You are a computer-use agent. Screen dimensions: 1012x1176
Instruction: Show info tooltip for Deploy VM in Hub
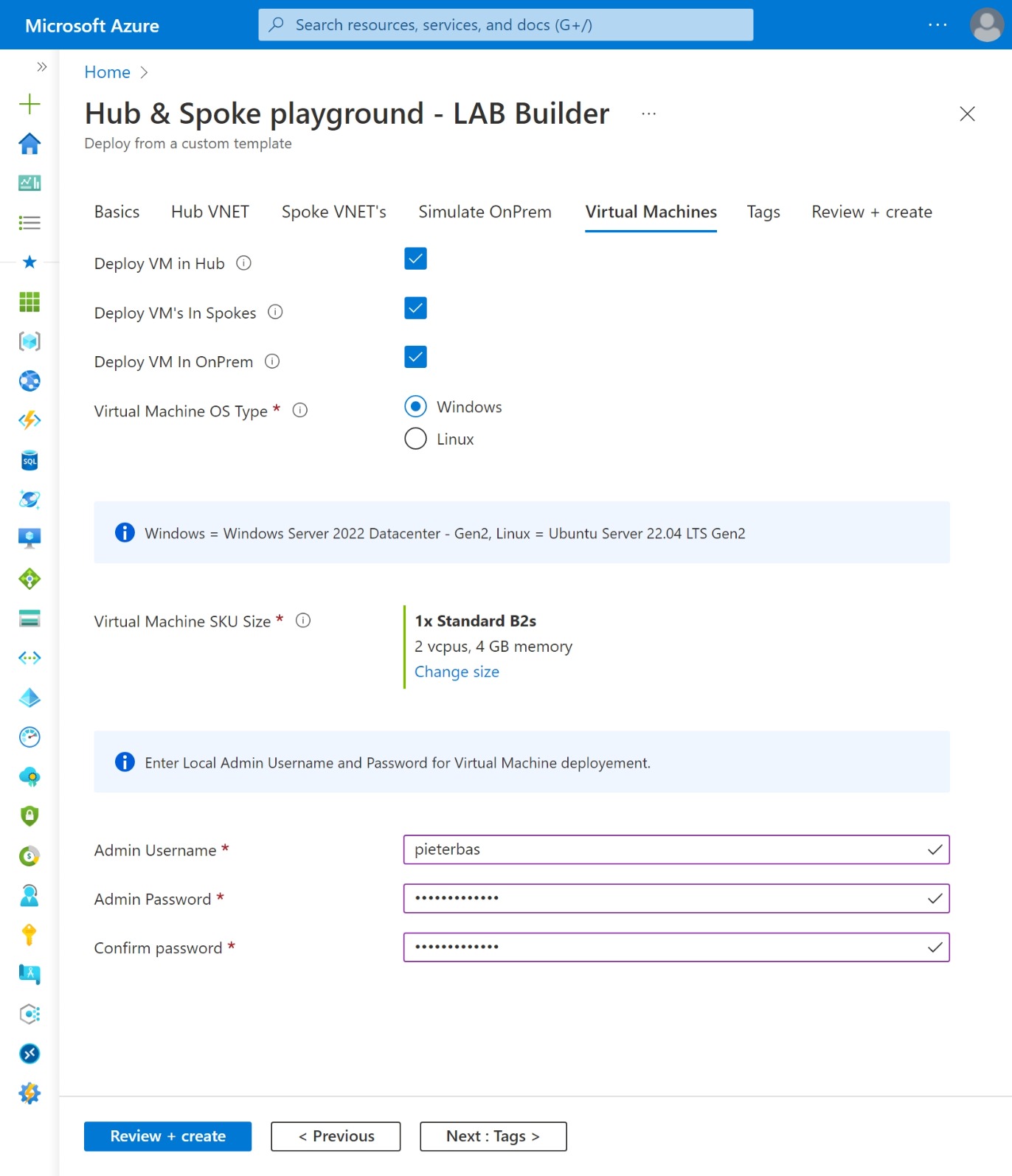click(x=243, y=263)
